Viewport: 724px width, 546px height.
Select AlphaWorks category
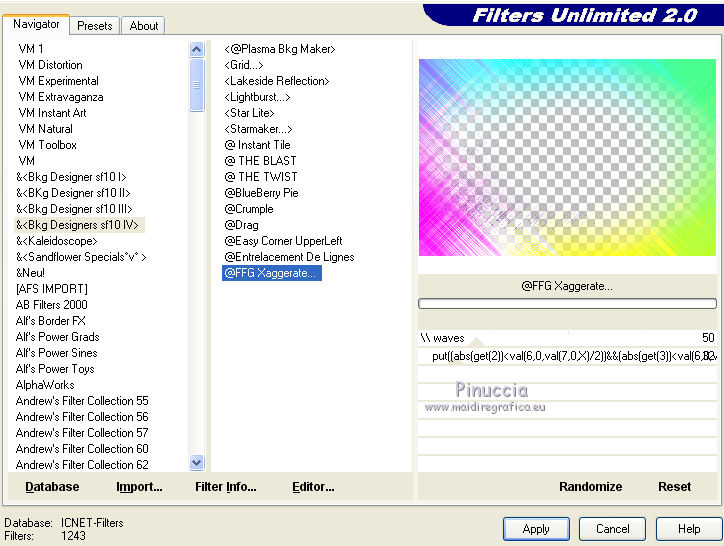(x=45, y=385)
